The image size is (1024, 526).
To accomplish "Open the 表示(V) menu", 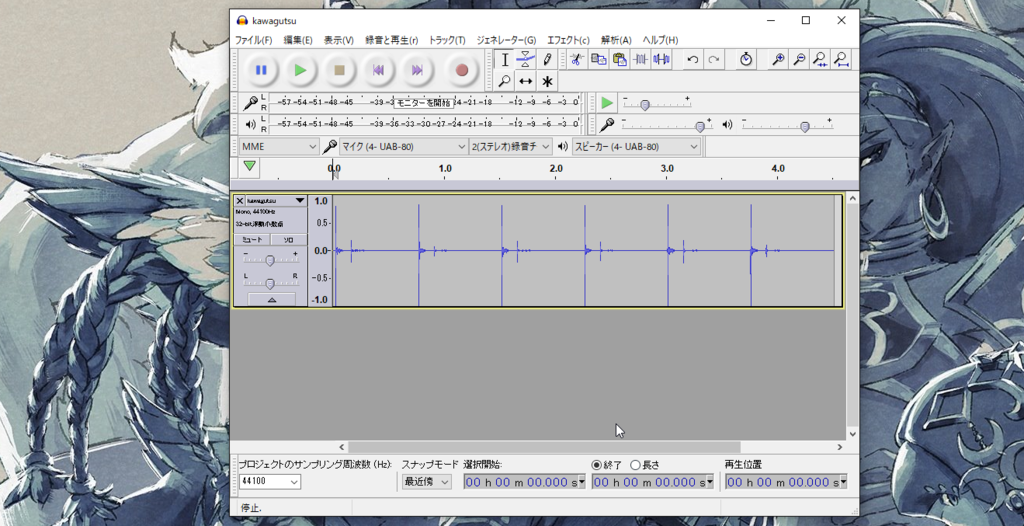I will pos(338,40).
